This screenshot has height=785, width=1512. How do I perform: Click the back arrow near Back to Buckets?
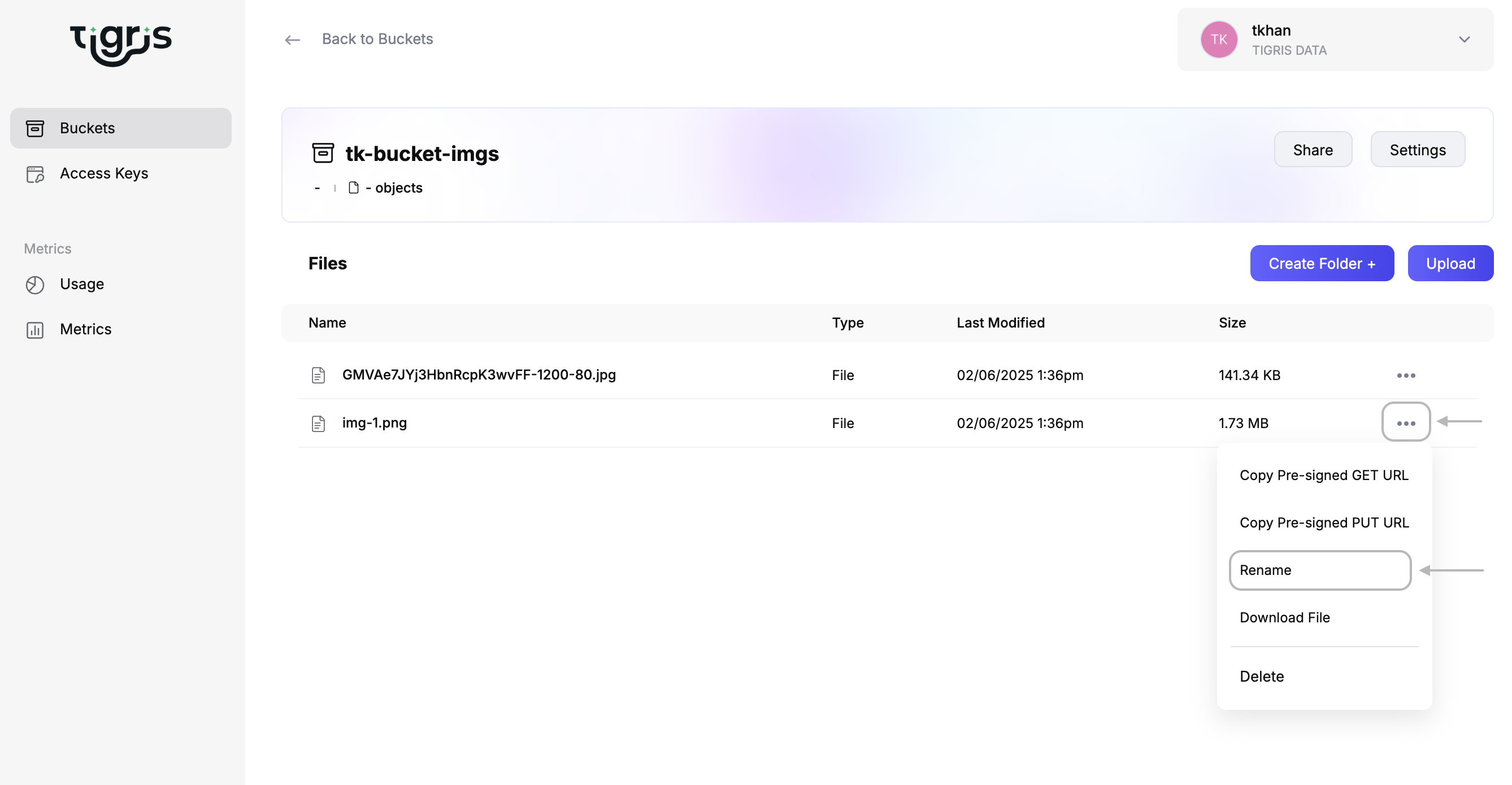tap(292, 40)
